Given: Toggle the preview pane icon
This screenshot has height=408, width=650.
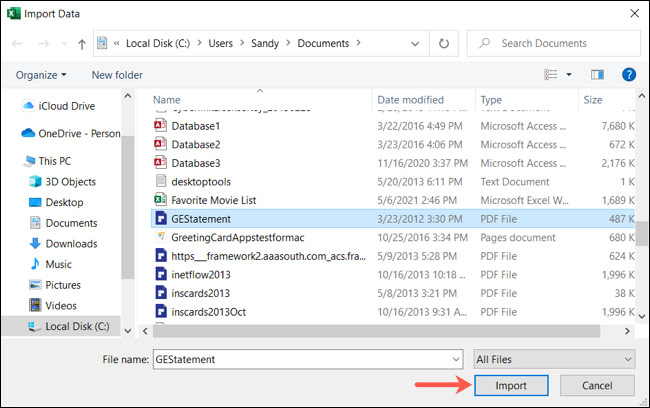Looking at the screenshot, I should [x=598, y=75].
